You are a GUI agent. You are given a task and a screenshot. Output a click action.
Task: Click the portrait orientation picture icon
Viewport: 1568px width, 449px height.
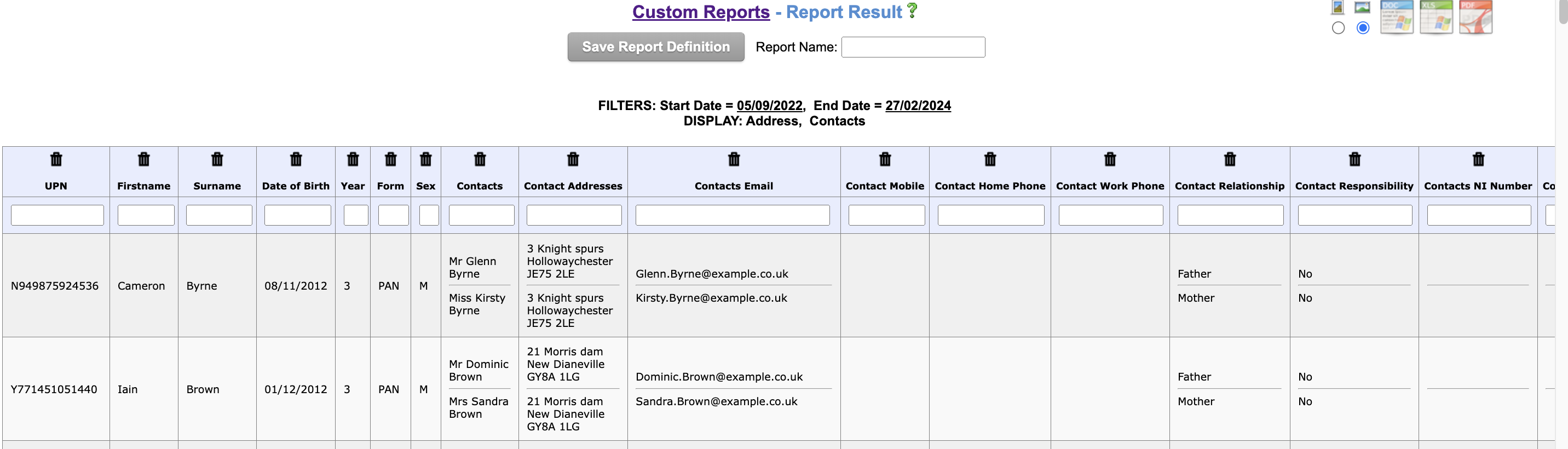tap(1338, 7)
